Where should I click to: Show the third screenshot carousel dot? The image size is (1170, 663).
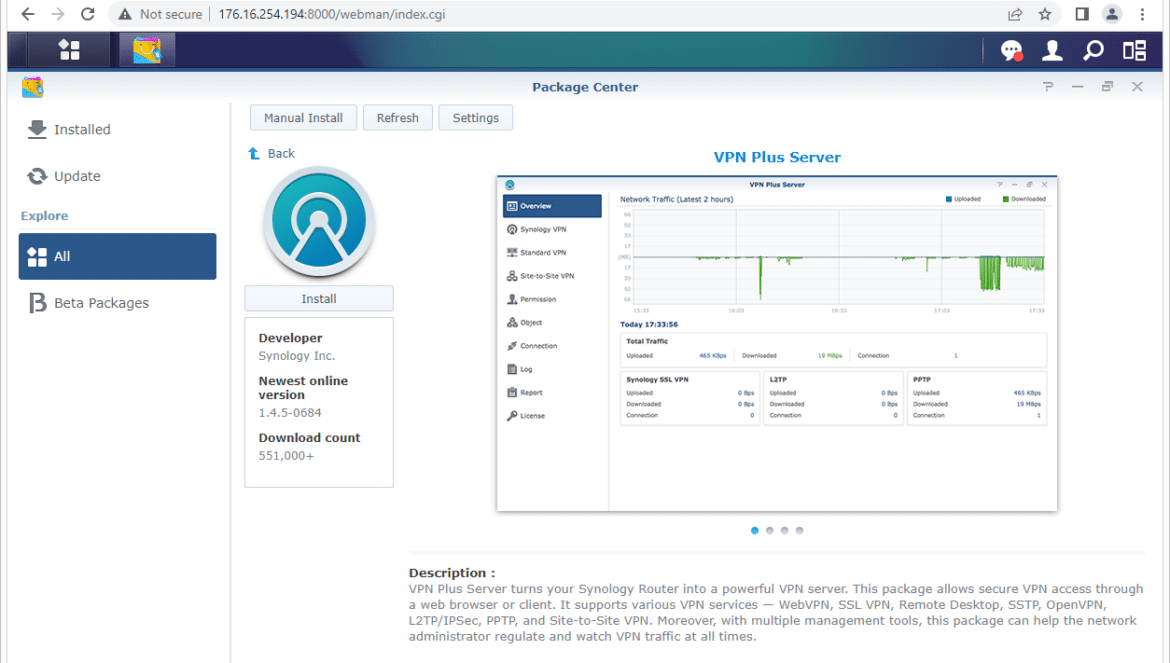tap(784, 530)
